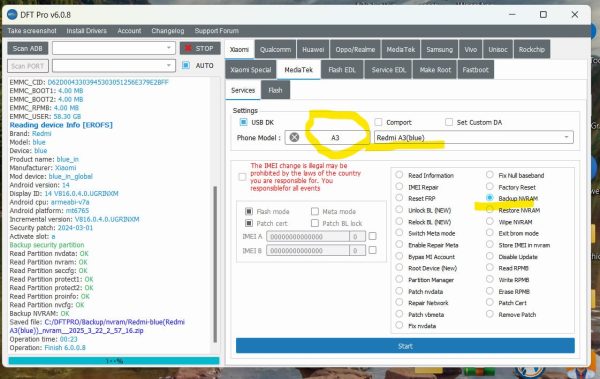Viewport: 600px width, 379px height.
Task: Select Fix Null baseband option
Action: point(516,175)
